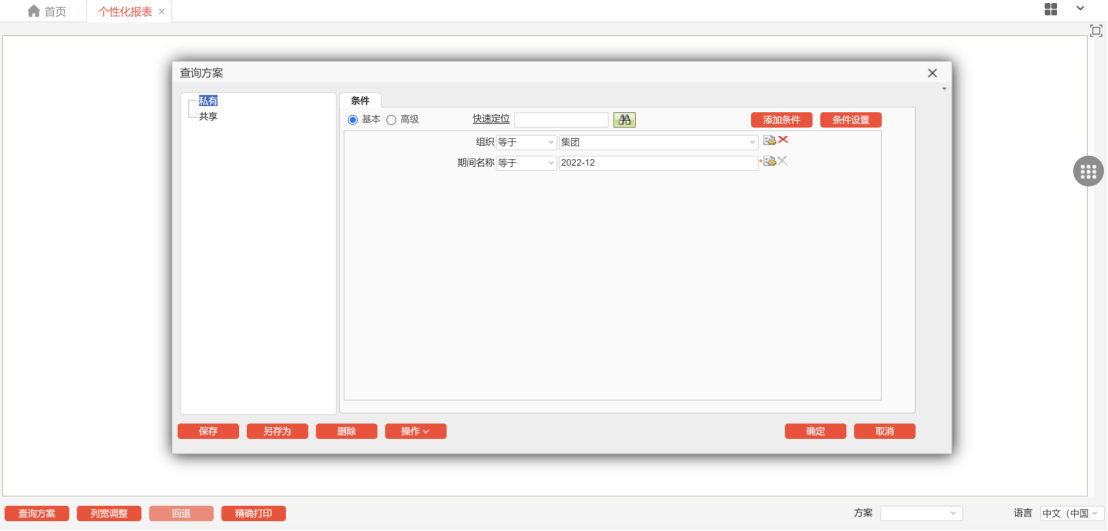Screen dimensions: 1108x531
Task: Click the 条件设置 button
Action: pos(851,120)
